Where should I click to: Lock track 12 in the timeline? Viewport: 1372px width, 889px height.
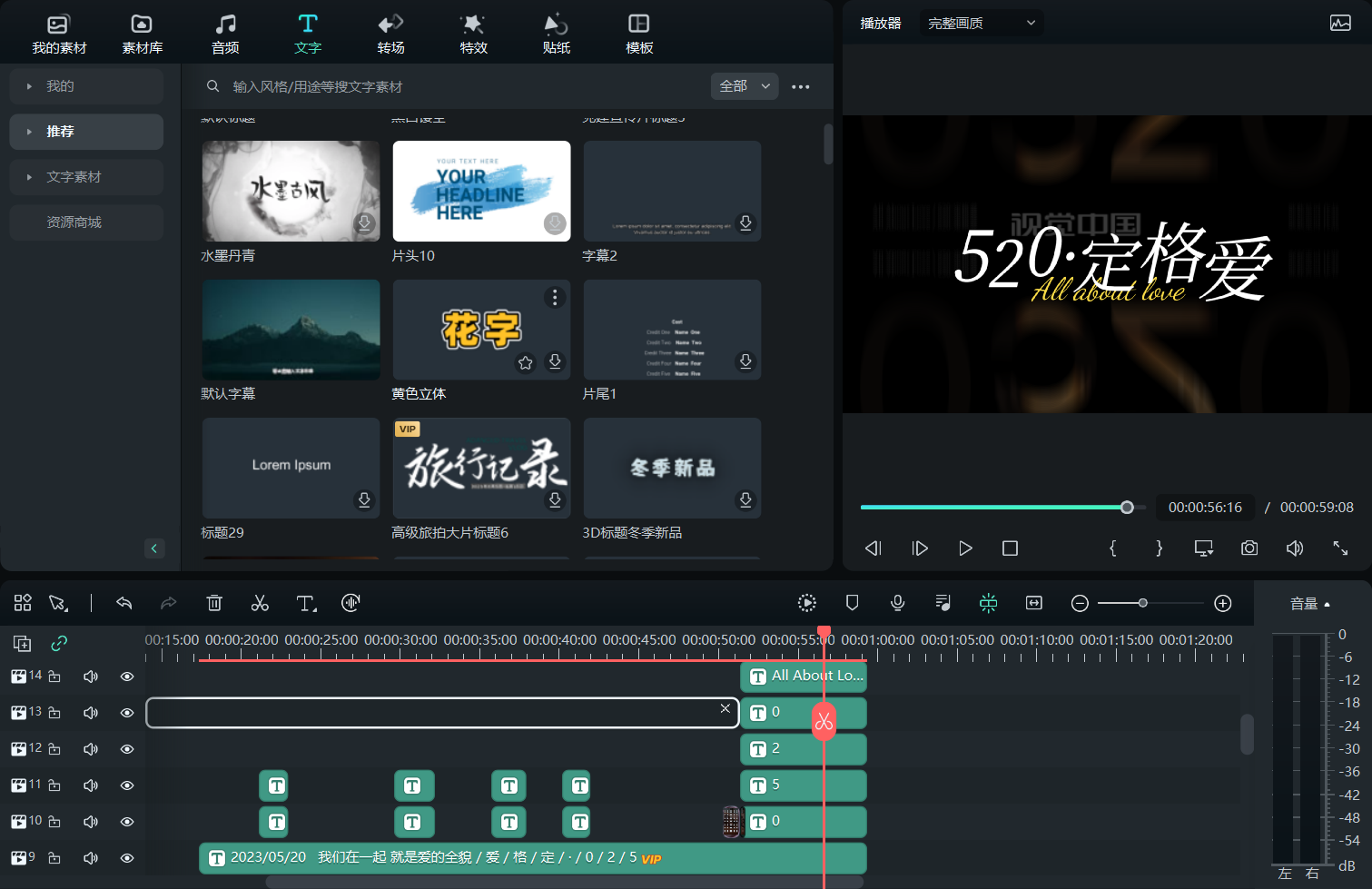[54, 748]
